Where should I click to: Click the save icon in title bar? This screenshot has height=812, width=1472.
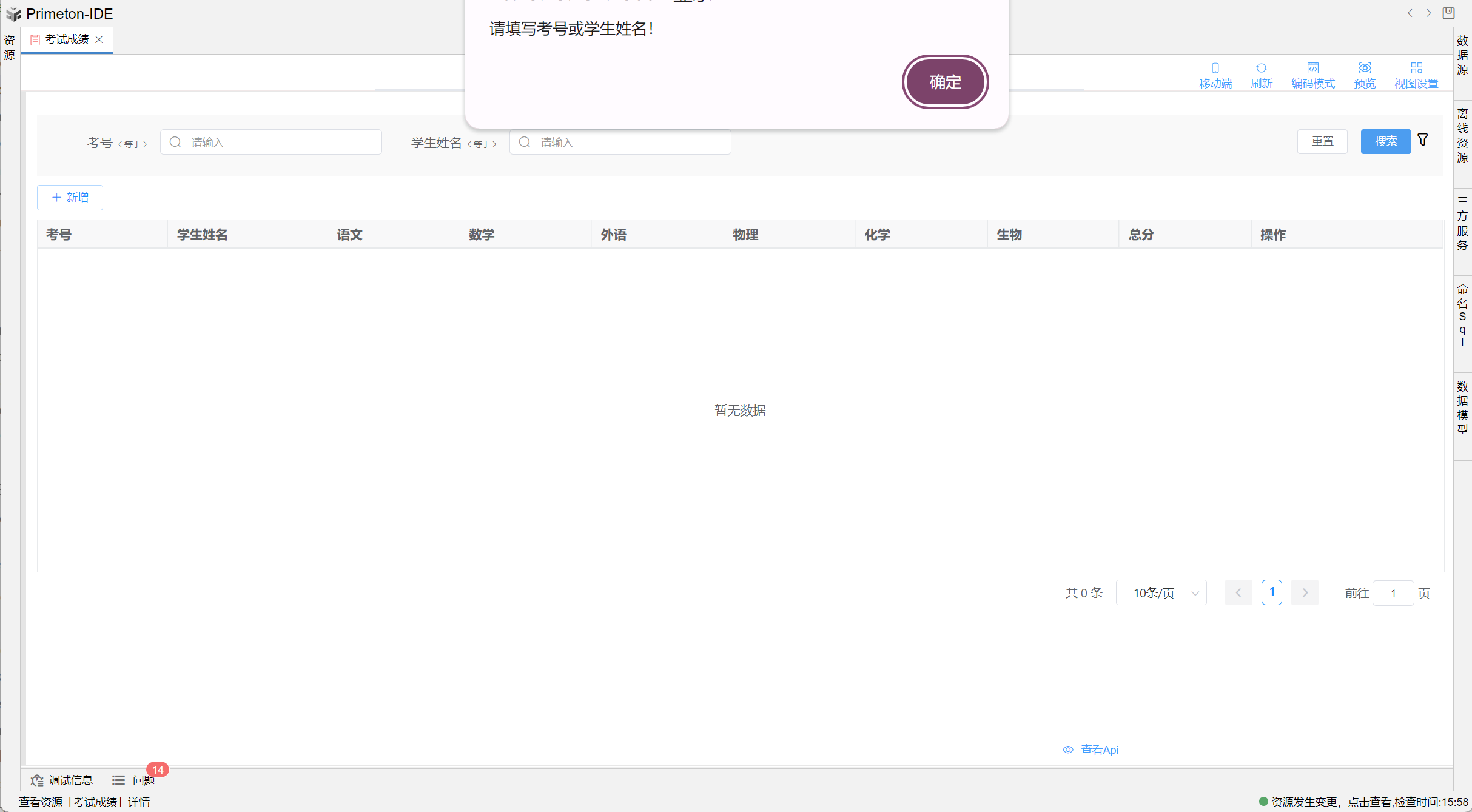[1449, 13]
